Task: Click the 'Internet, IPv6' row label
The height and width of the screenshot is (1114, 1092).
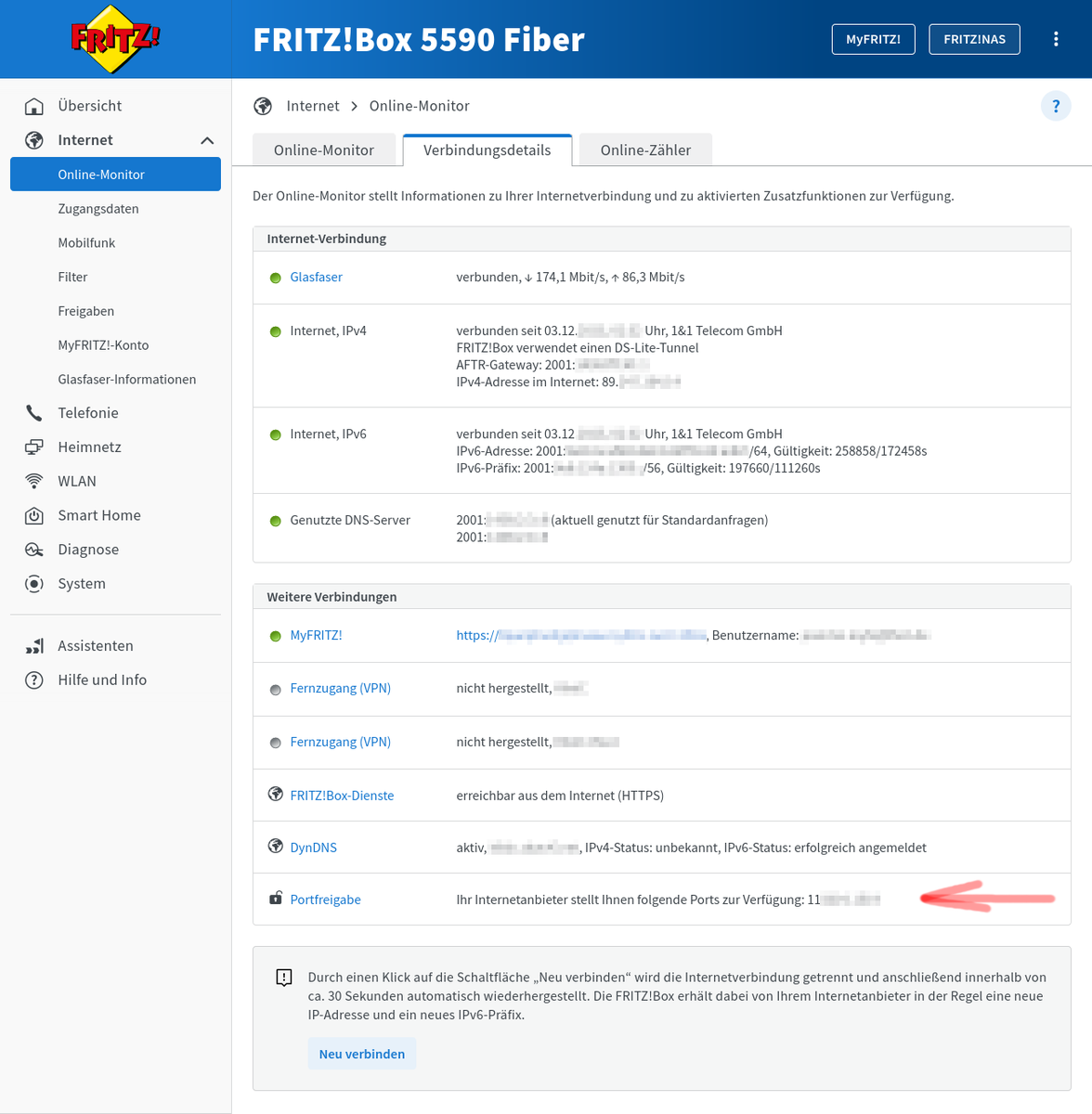Action: [328, 434]
